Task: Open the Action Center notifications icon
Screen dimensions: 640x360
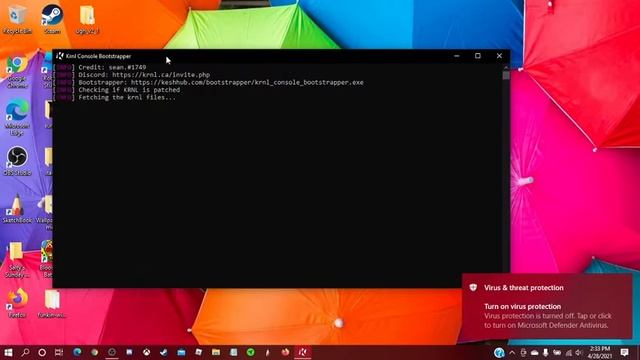Action: tap(624, 352)
